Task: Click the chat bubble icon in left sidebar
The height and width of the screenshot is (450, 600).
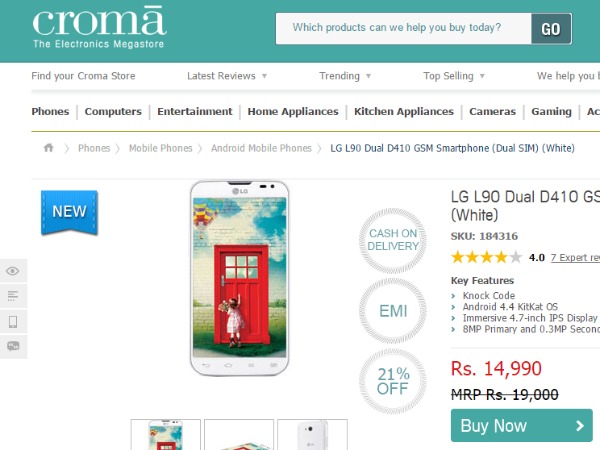Action: (13, 346)
